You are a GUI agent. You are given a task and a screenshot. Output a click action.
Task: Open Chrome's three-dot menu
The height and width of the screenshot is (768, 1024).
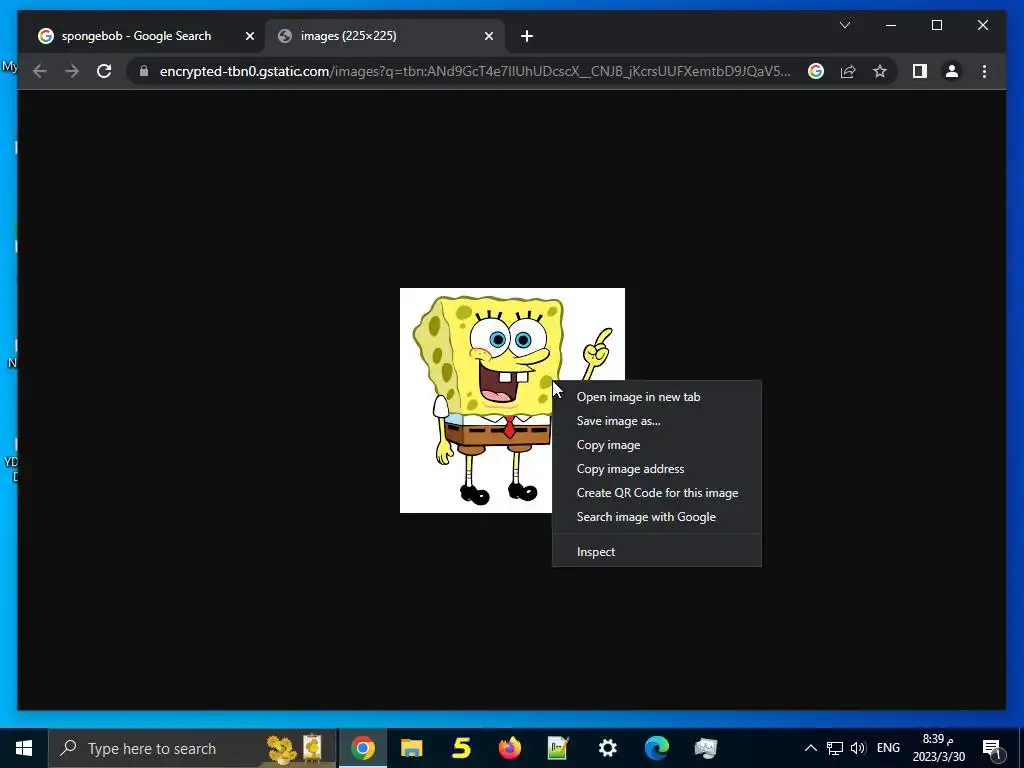[984, 71]
